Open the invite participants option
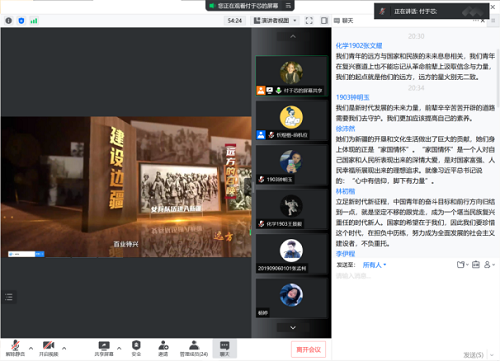 pyautogui.click(x=163, y=348)
